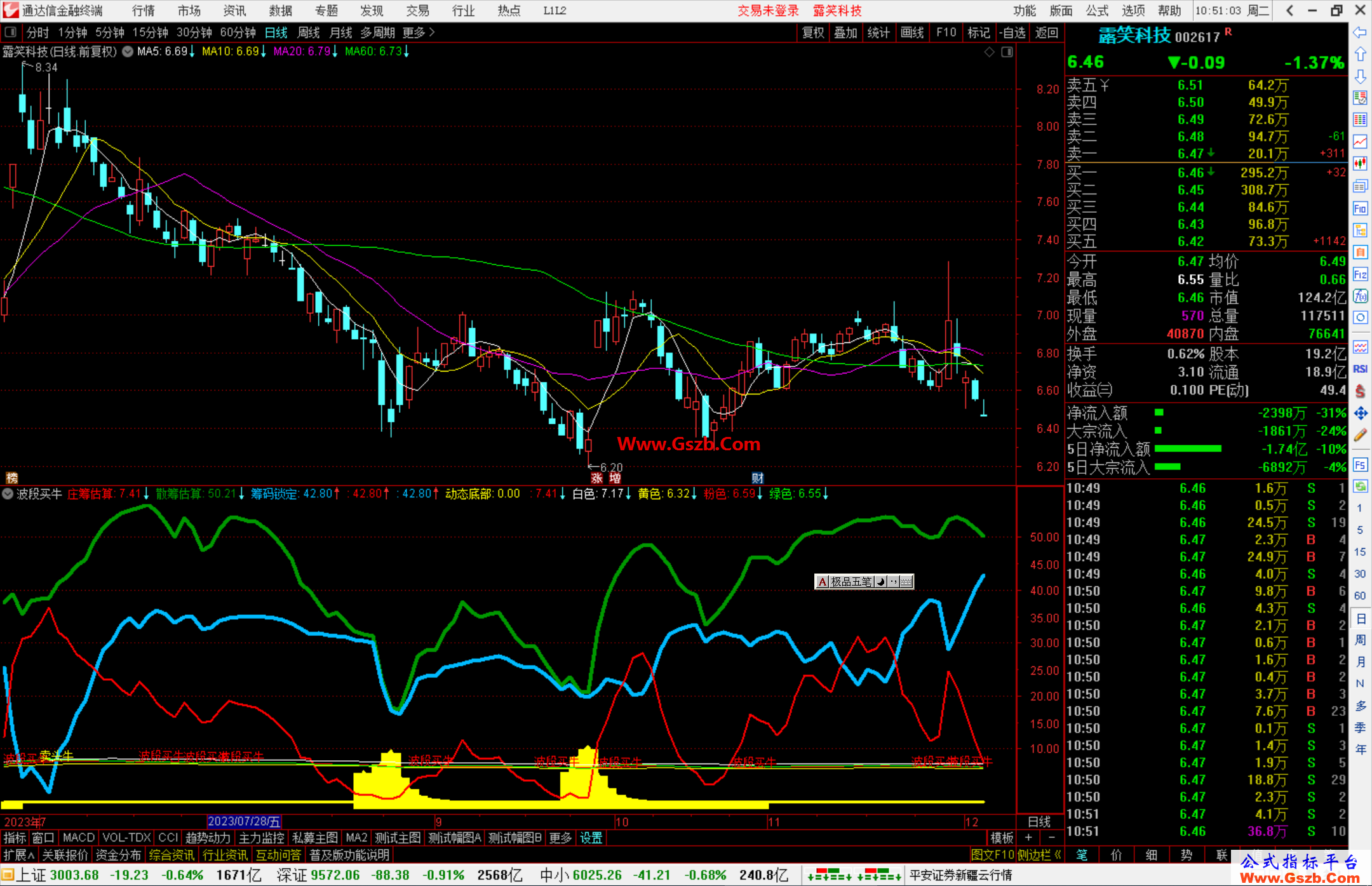This screenshot has width=1372, height=886.
Task: Click the 叠加 overlay button
Action: coord(845,32)
